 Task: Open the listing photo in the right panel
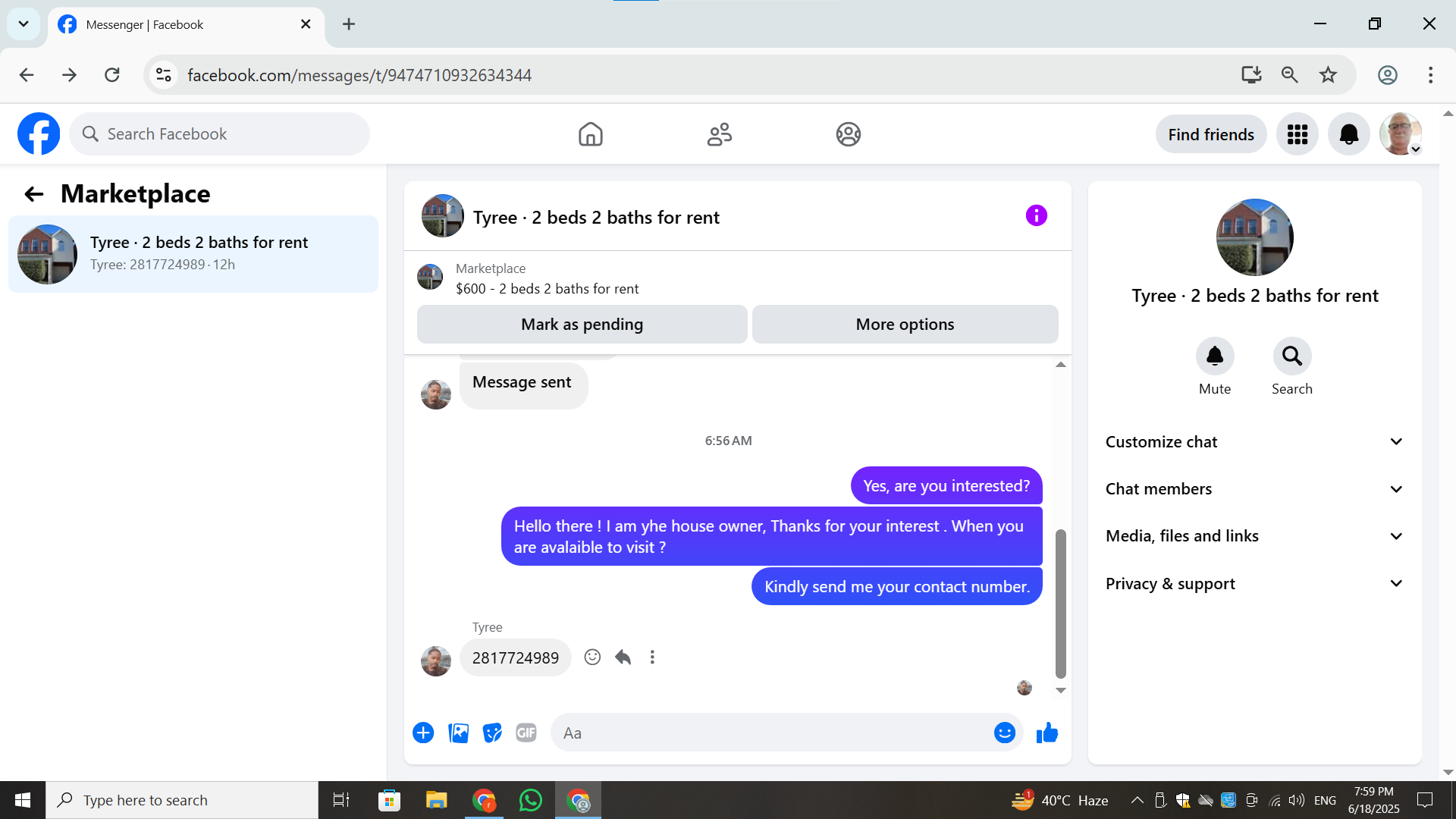[1255, 237]
